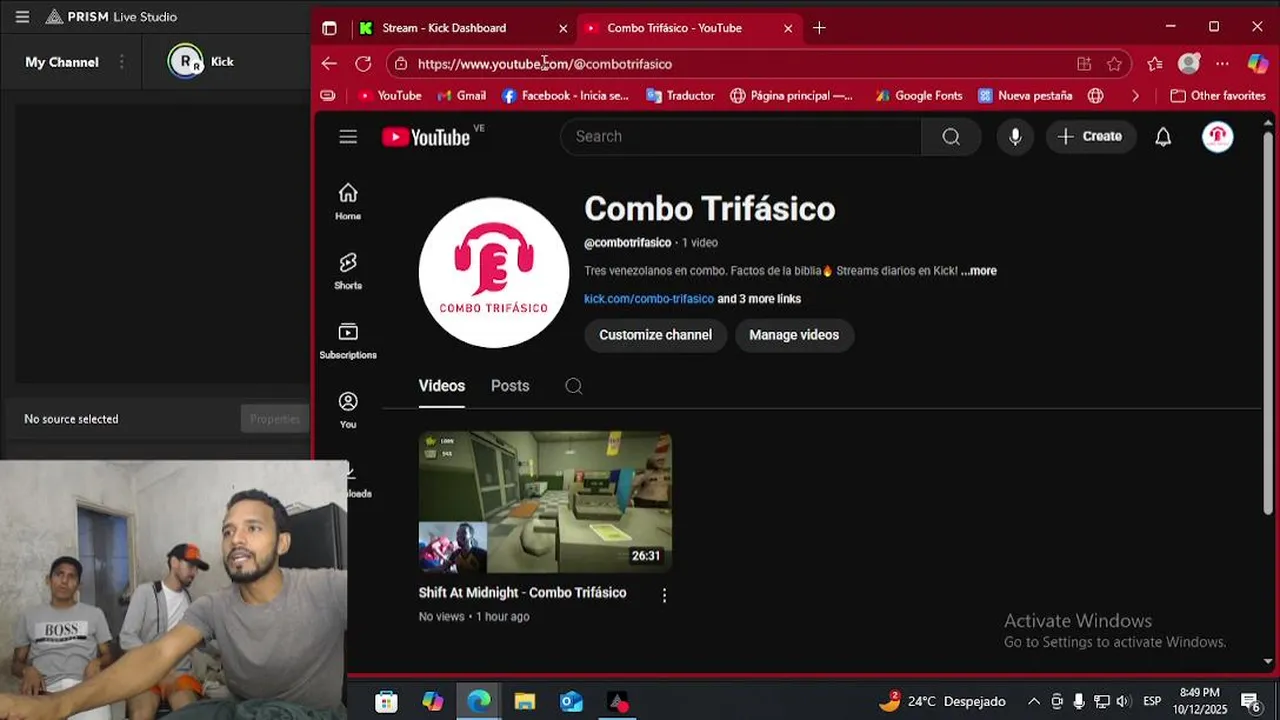The height and width of the screenshot is (720, 1280).
Task: Click the YouTube search input field
Action: point(741,137)
